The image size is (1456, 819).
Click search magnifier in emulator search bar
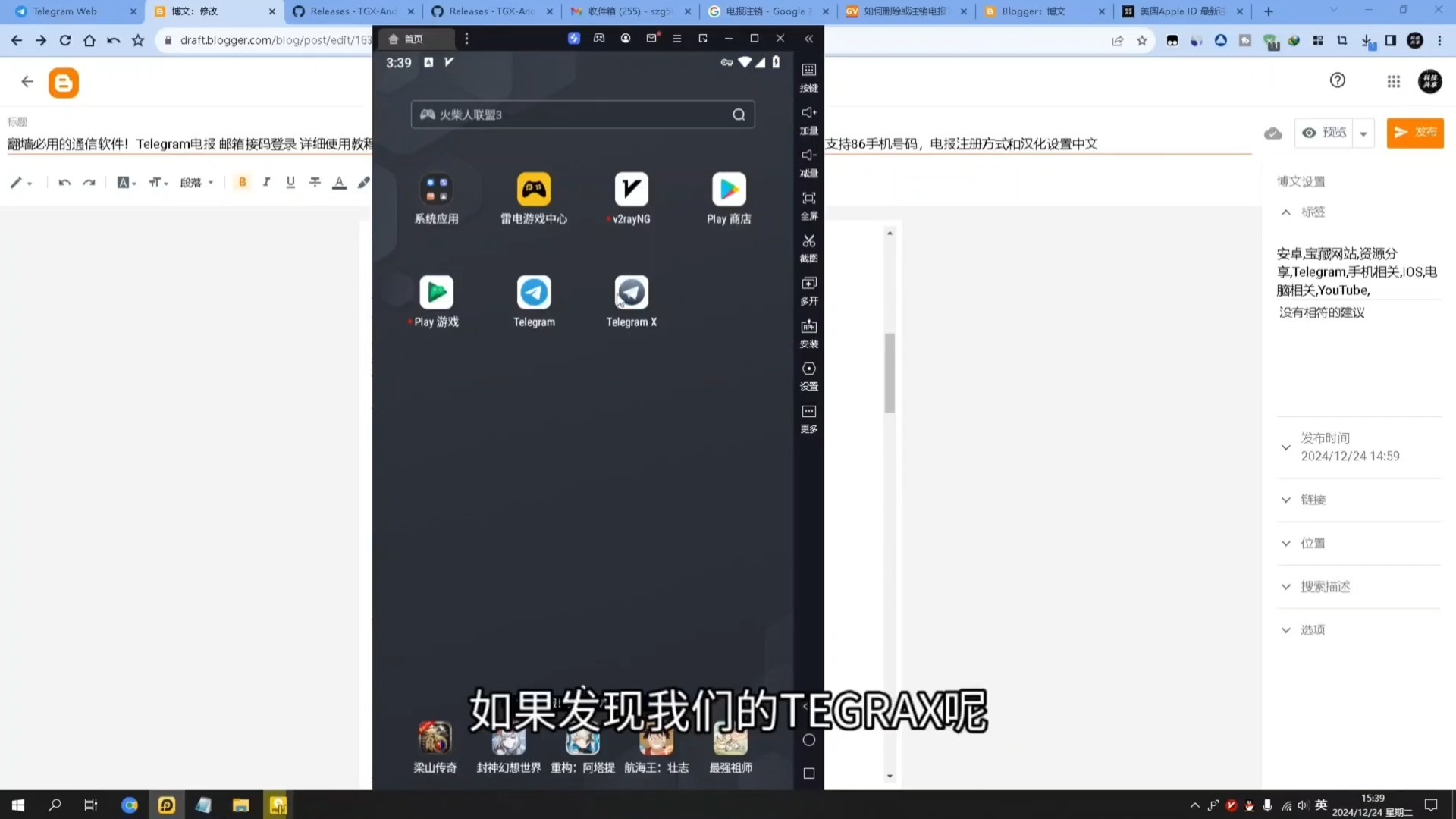click(739, 115)
